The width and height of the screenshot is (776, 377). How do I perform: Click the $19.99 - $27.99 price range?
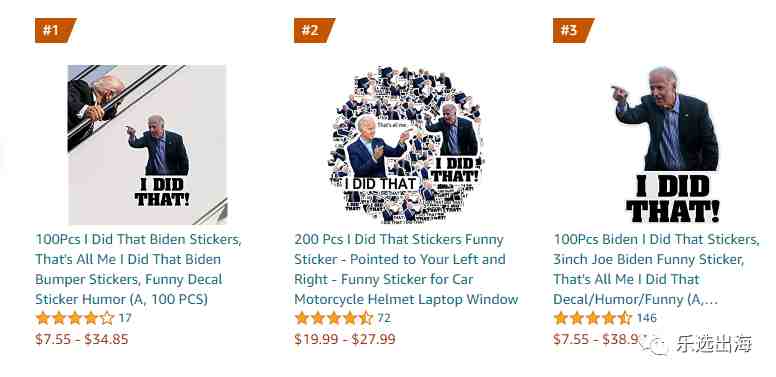coord(345,339)
